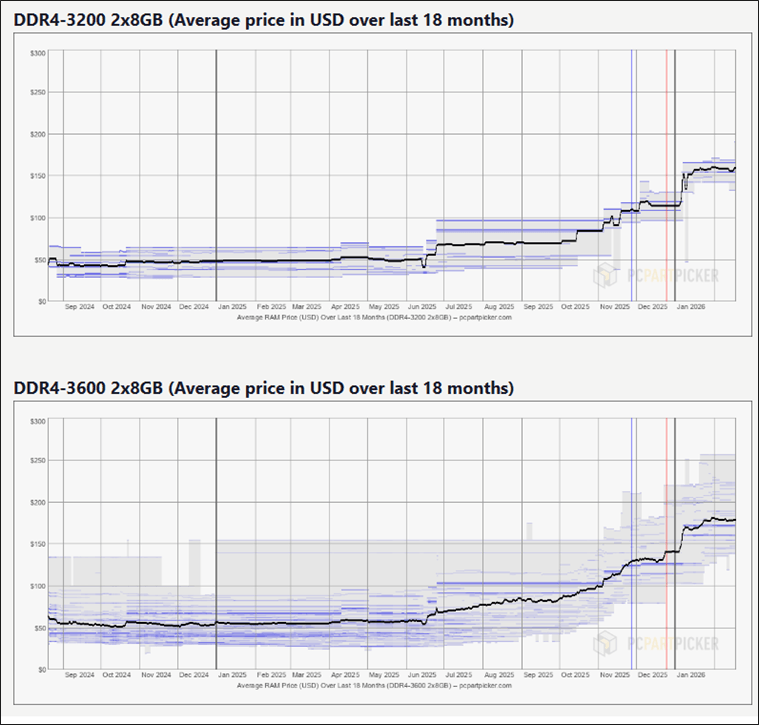Click Nov 2024 label on DDR4-3200 chart
The height and width of the screenshot is (725, 759).
[x=156, y=307]
